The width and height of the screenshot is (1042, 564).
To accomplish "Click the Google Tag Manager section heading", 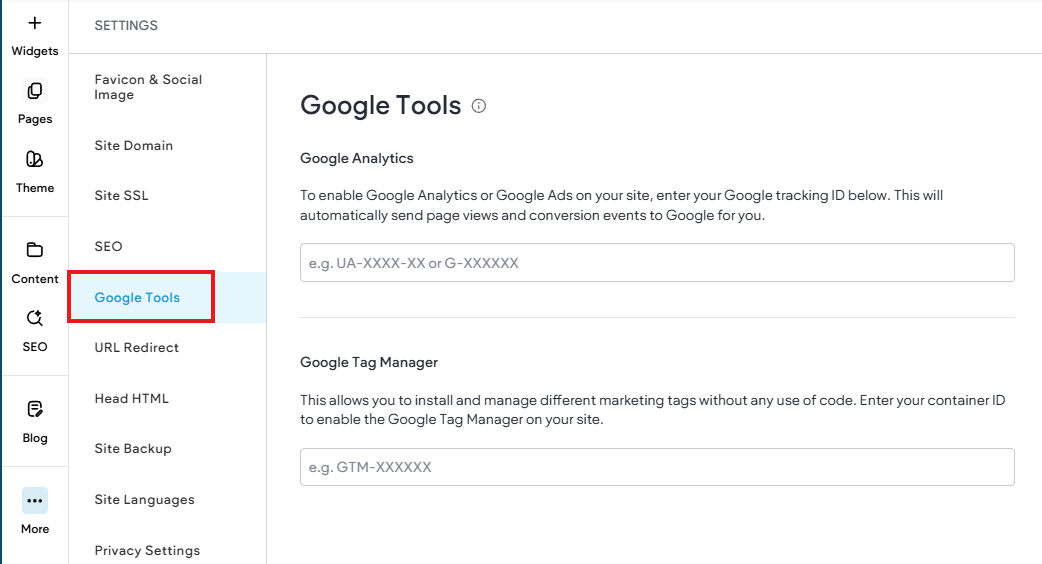I will (x=369, y=362).
